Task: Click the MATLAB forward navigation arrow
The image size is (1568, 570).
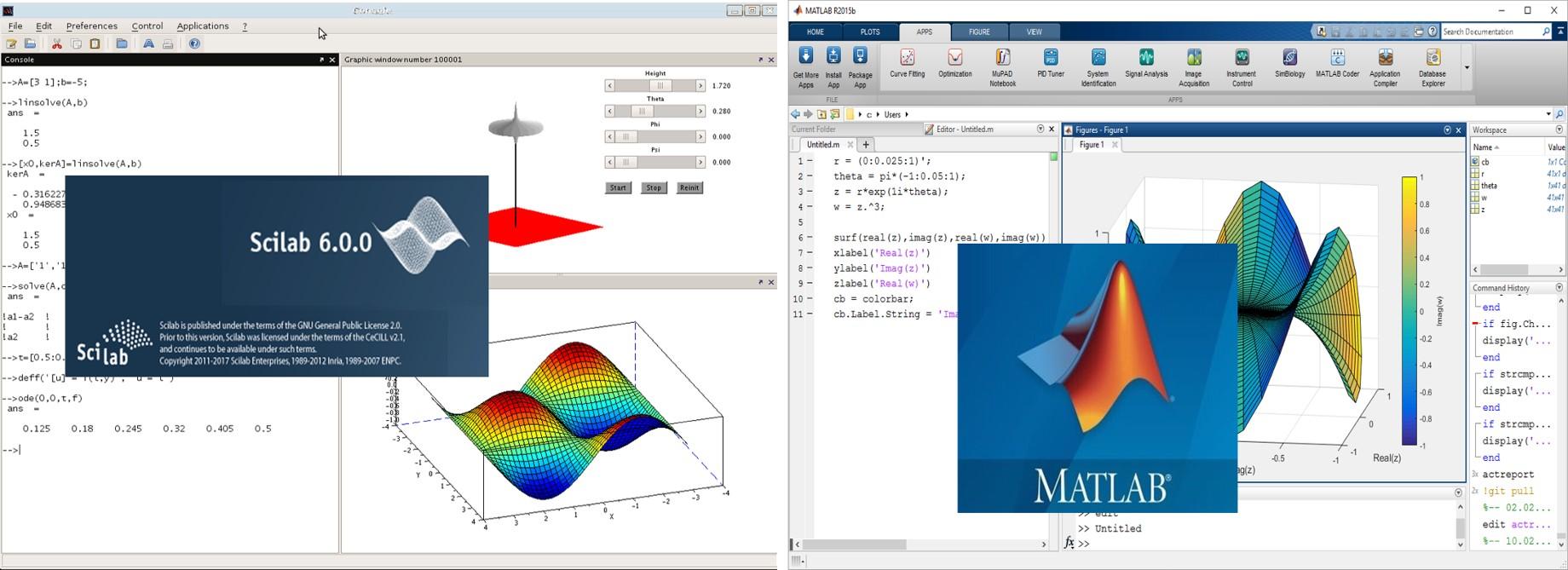Action: [808, 114]
